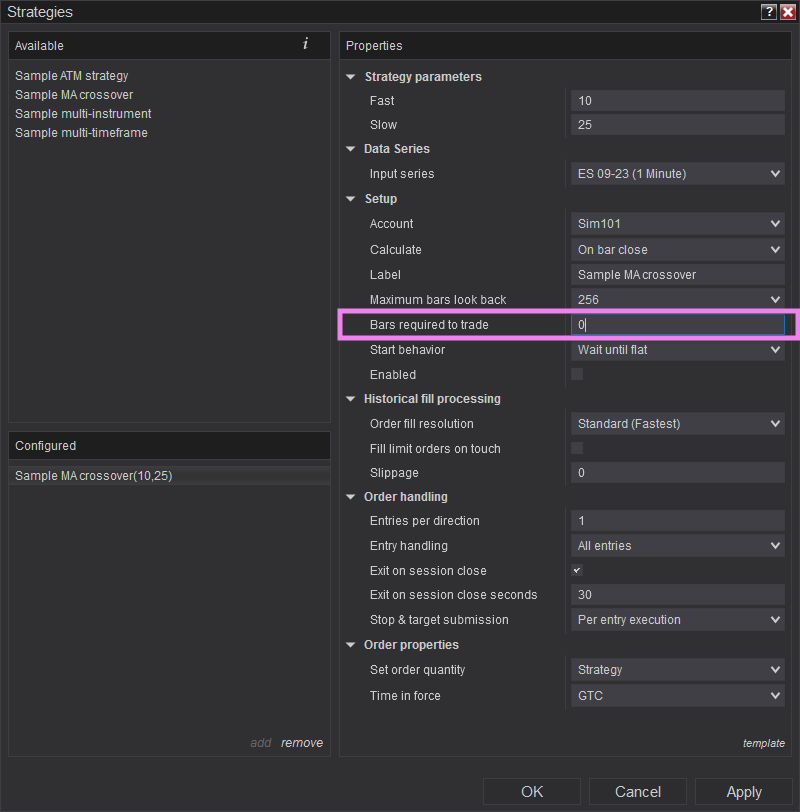Collapse the Order handling section
800x812 pixels.
(351, 497)
